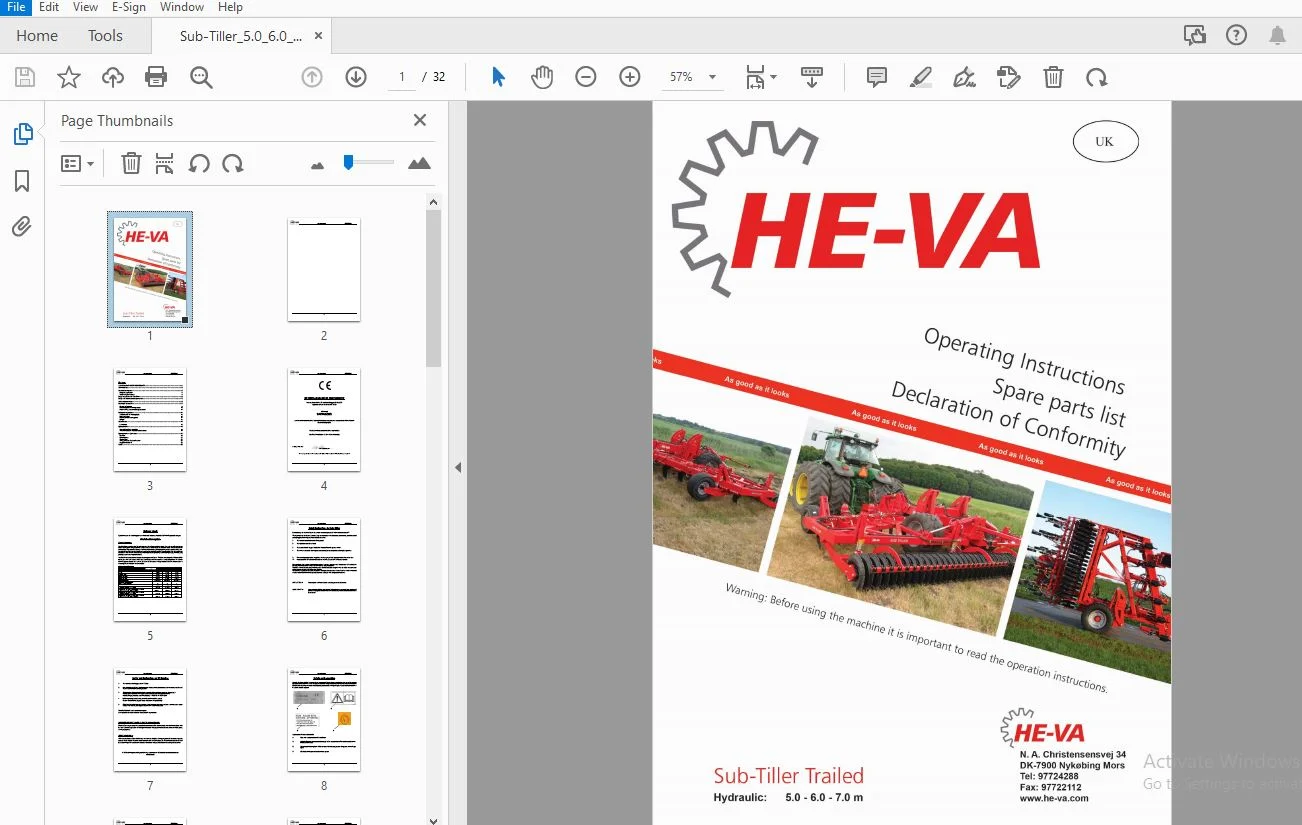Open the notifications bell
Screen dimensions: 1302x825
click(x=1277, y=36)
